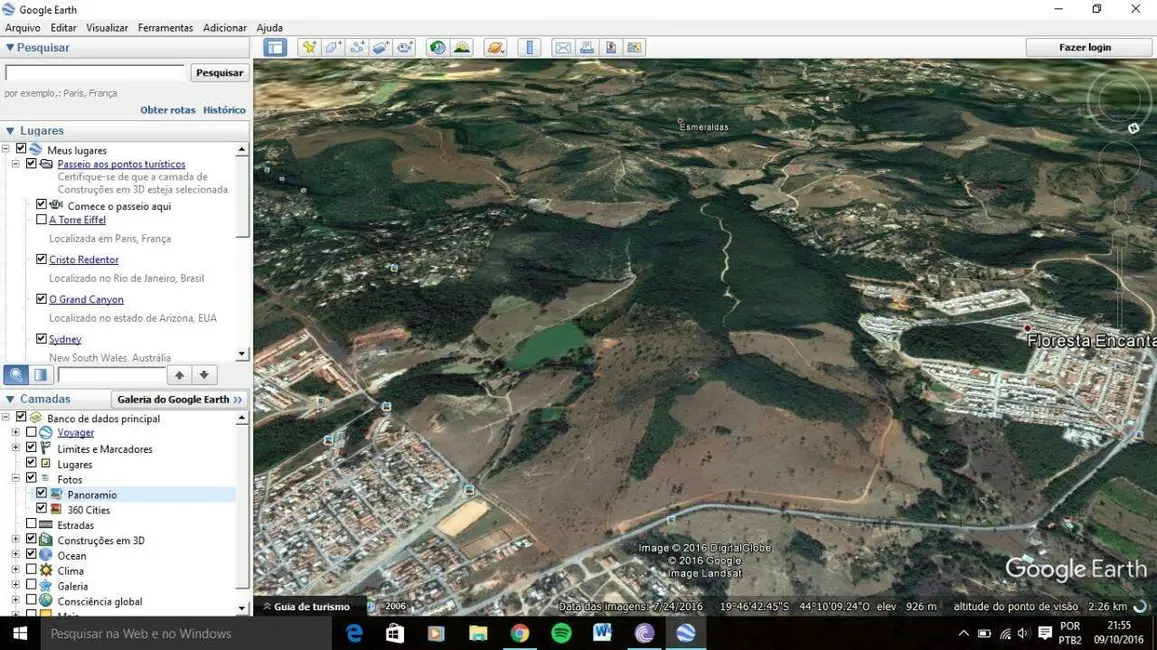The height and width of the screenshot is (650, 1157).
Task: Click the ruler measurement tool
Action: point(530,47)
